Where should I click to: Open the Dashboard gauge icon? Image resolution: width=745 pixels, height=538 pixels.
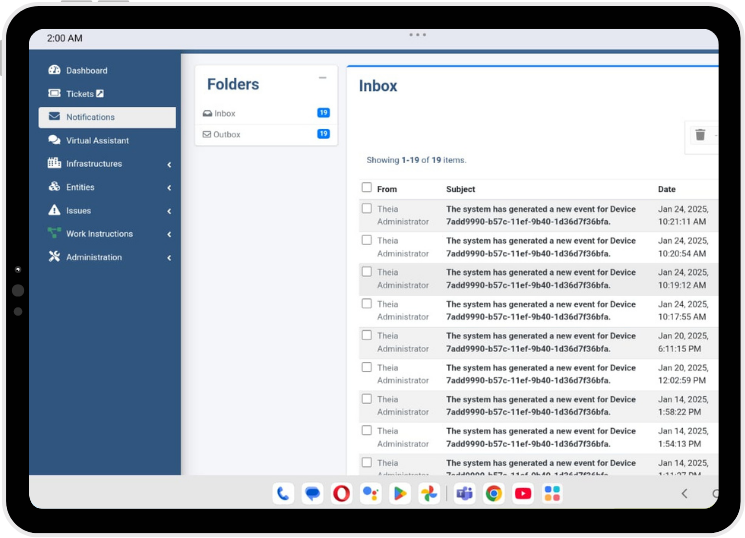point(54,70)
